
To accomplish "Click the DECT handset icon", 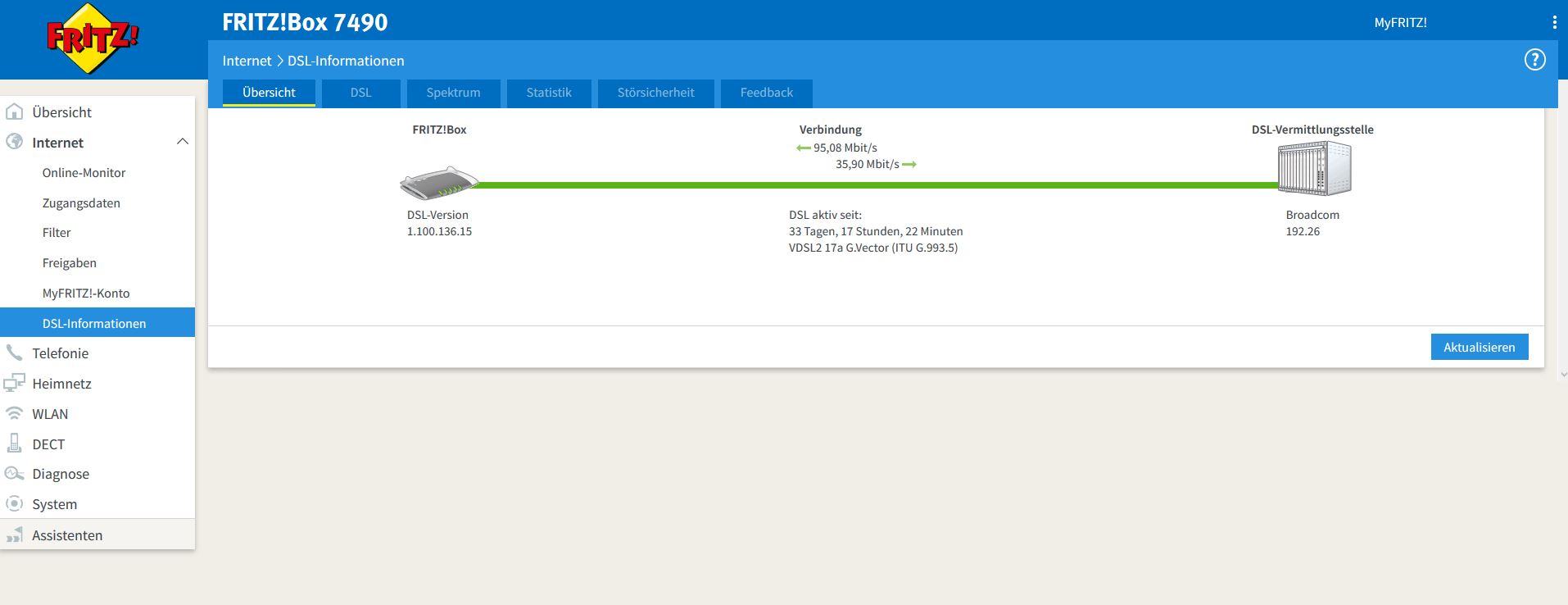I will pyautogui.click(x=14, y=444).
